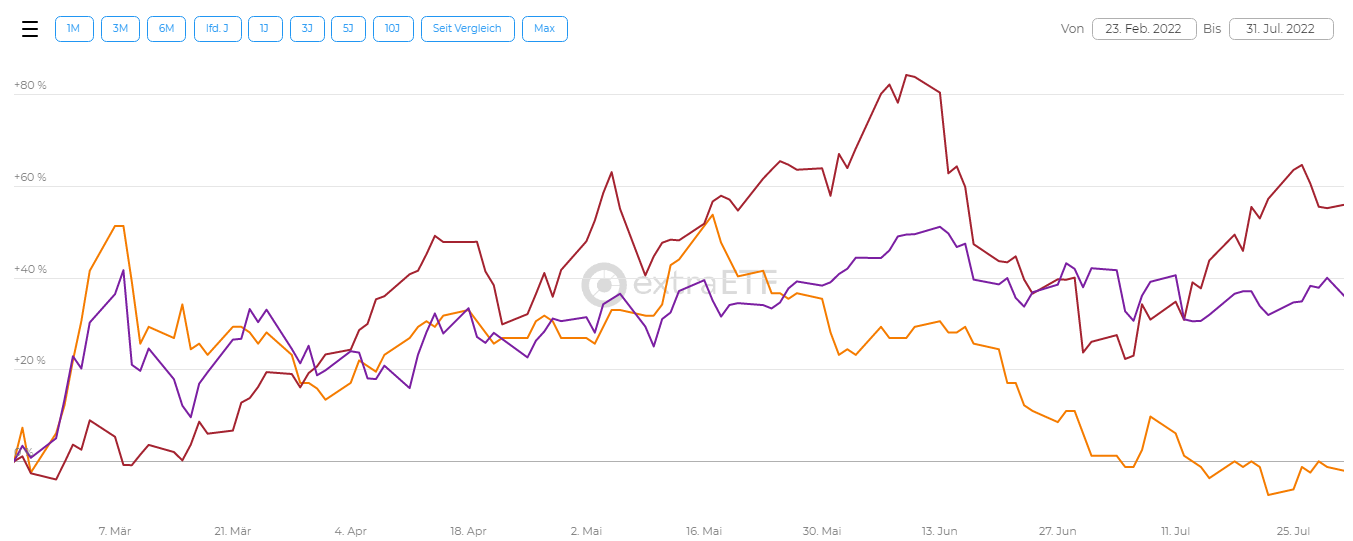Click the +80 % axis label
The width and height of the screenshot is (1353, 541).
point(30,86)
